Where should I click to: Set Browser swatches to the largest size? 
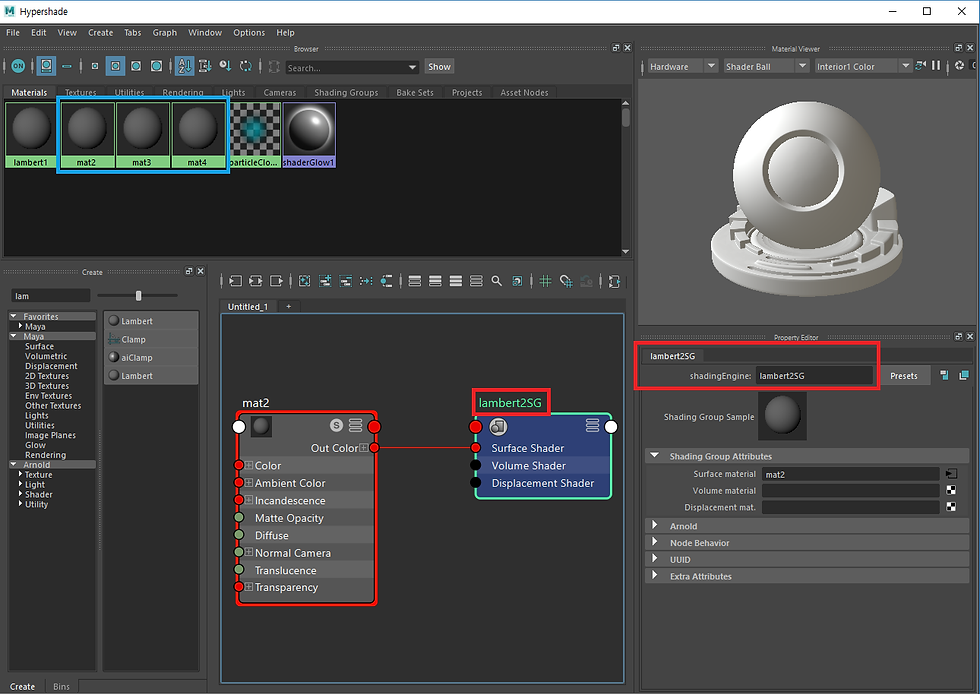[x=156, y=66]
